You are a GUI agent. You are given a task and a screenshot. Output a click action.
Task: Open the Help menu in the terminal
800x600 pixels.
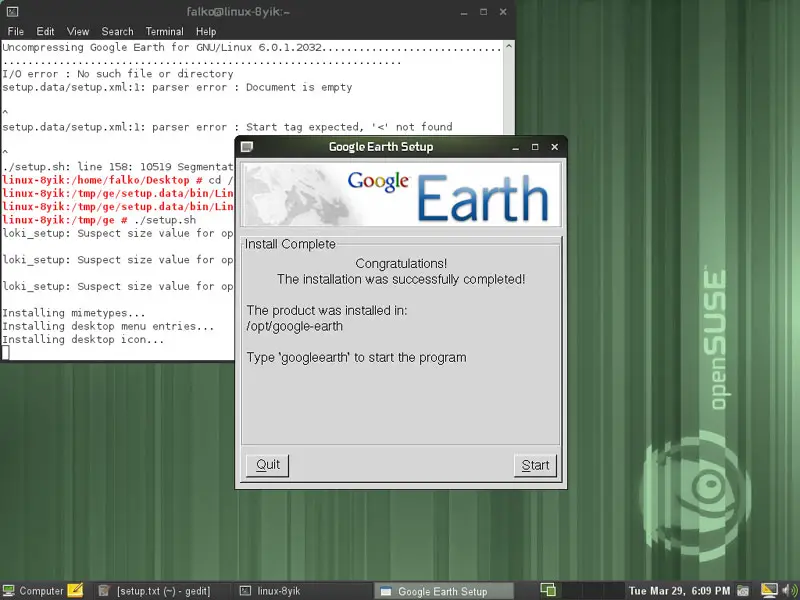pos(206,32)
